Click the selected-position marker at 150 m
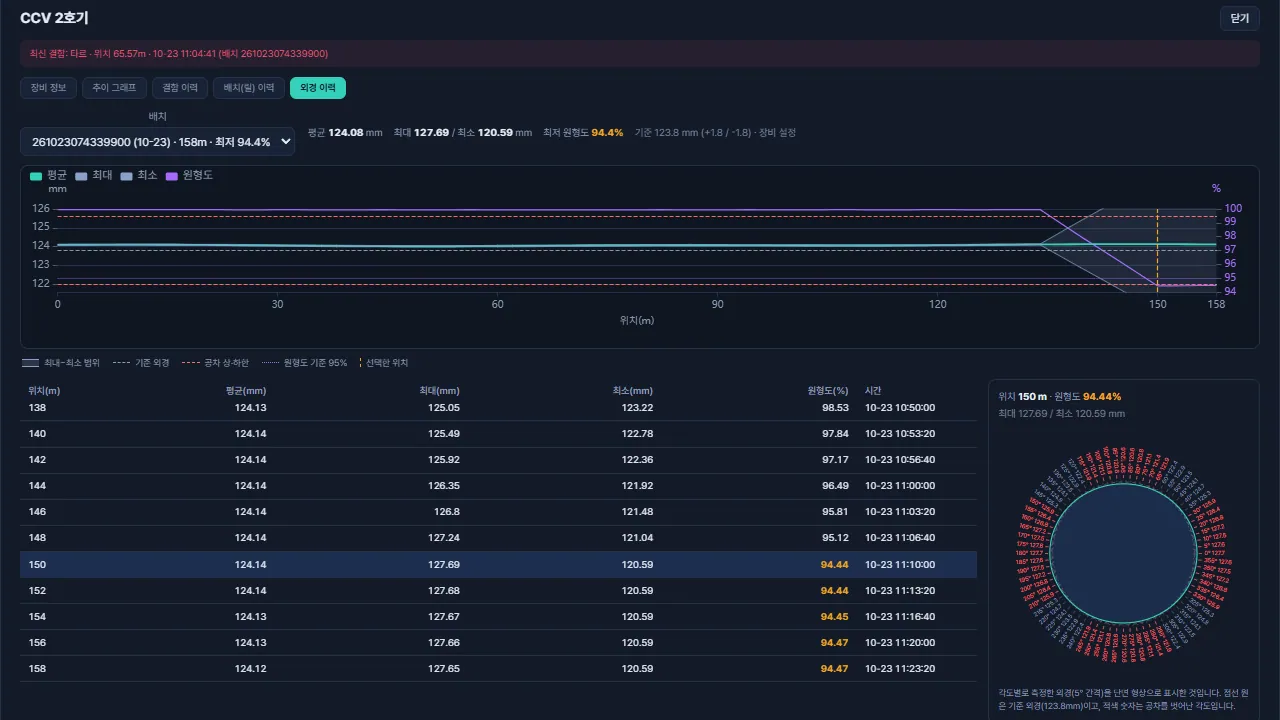 (1157, 250)
